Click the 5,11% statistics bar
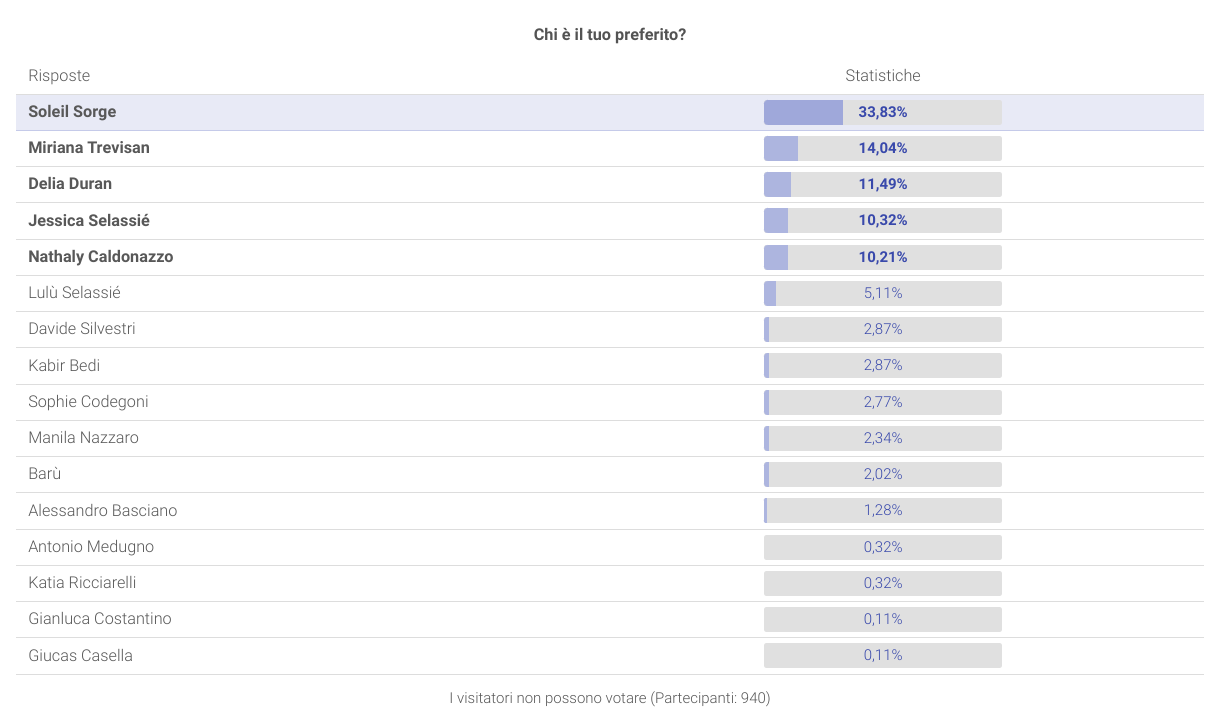 pos(882,293)
